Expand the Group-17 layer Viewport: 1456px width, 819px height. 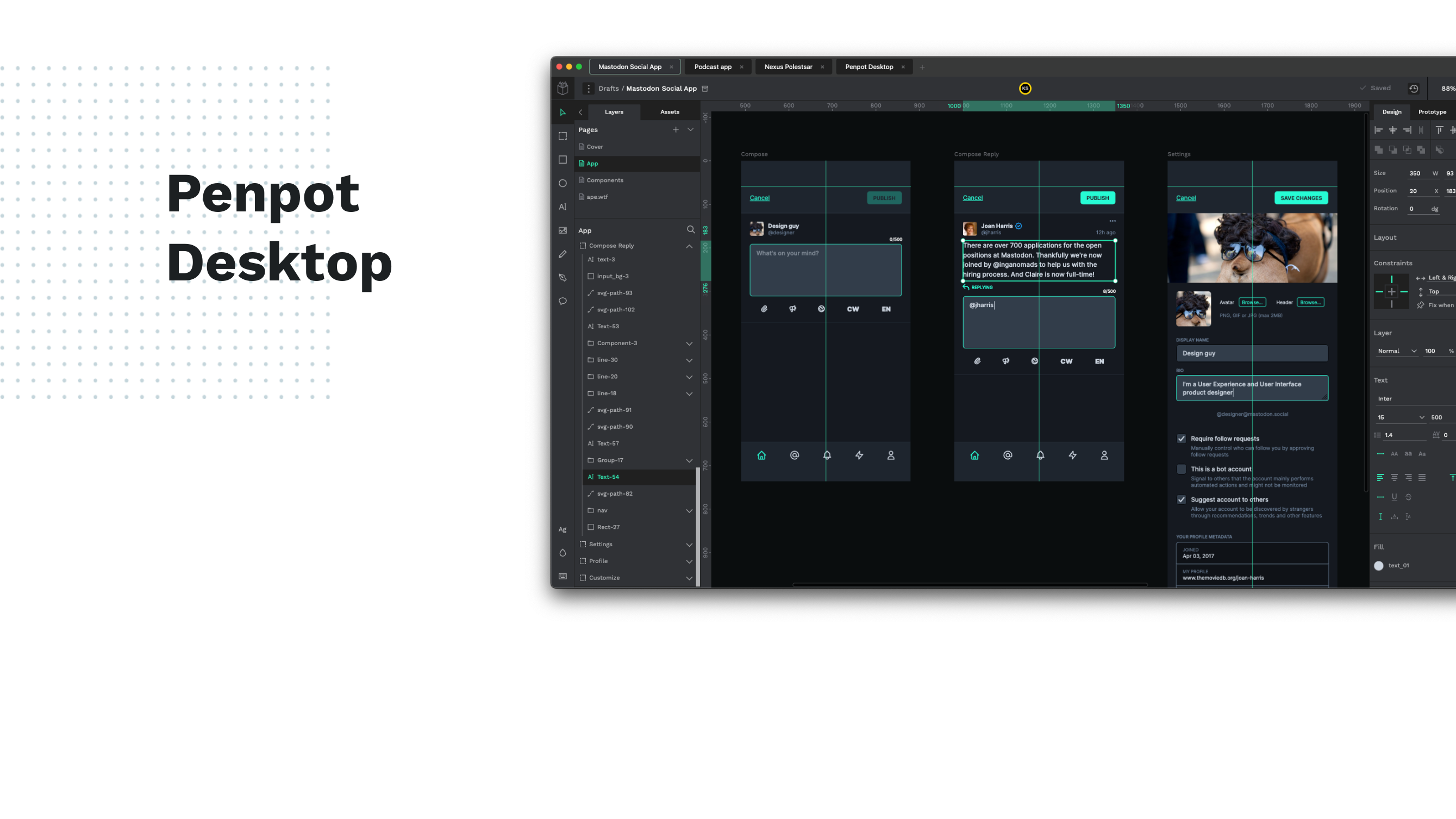pos(689,461)
